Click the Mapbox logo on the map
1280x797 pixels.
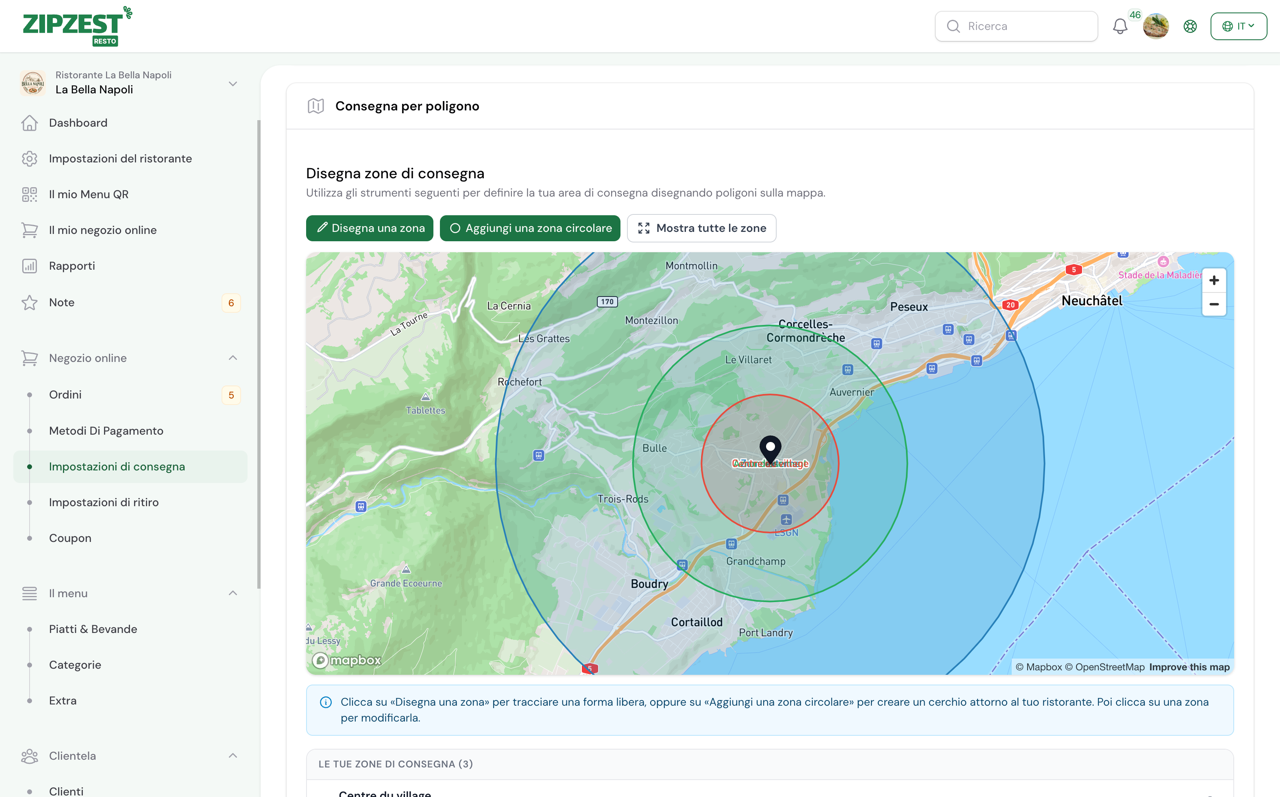click(347, 660)
